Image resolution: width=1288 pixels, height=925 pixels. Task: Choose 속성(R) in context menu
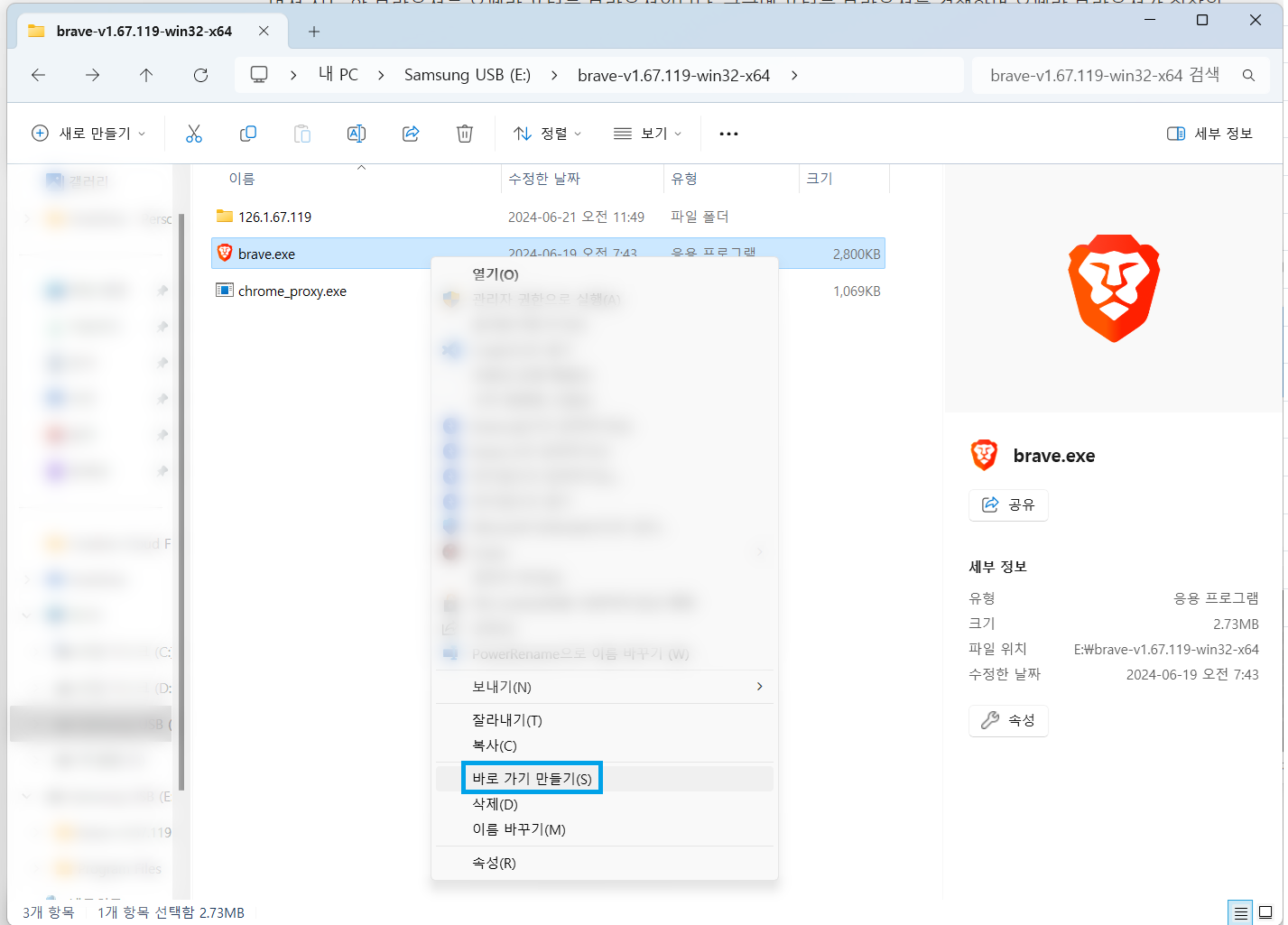pyautogui.click(x=605, y=863)
